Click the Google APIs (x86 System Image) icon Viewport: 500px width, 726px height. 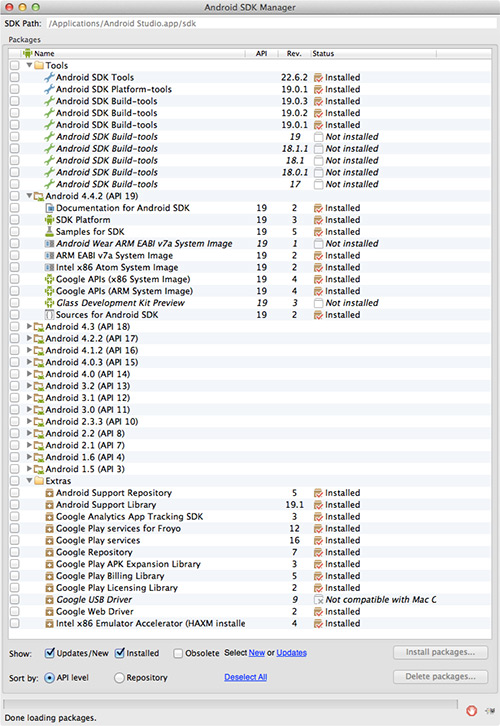coord(50,279)
